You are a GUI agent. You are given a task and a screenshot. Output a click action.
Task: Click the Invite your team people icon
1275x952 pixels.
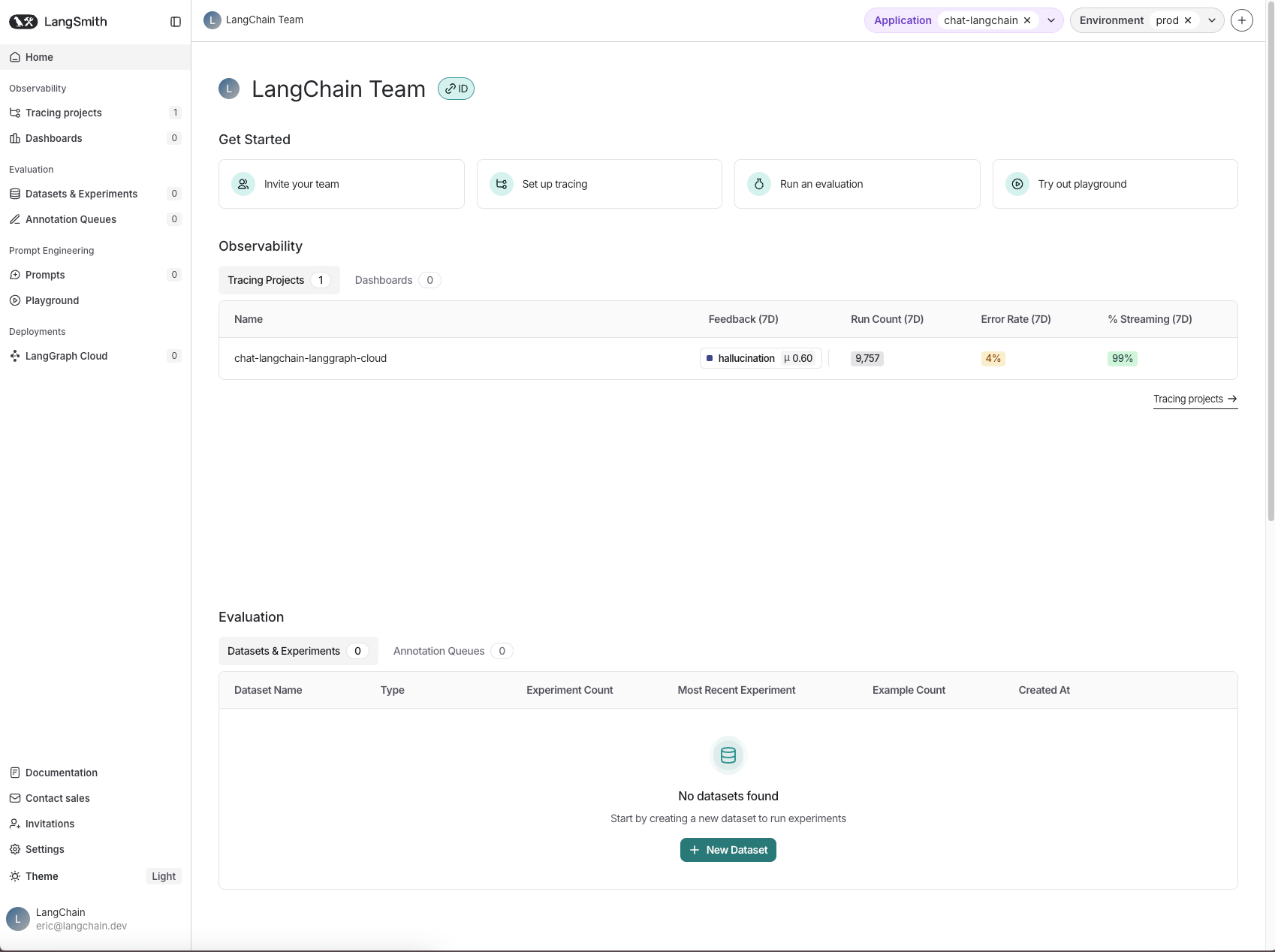243,184
